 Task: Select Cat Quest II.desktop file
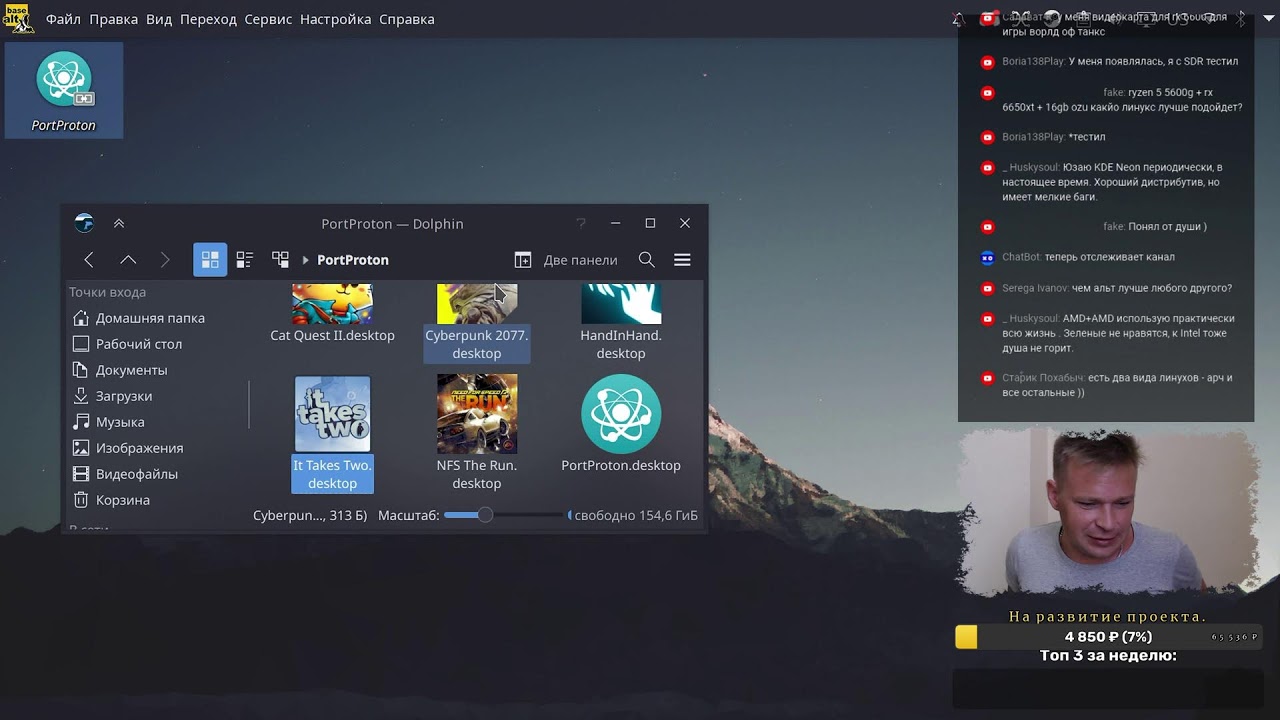point(333,314)
